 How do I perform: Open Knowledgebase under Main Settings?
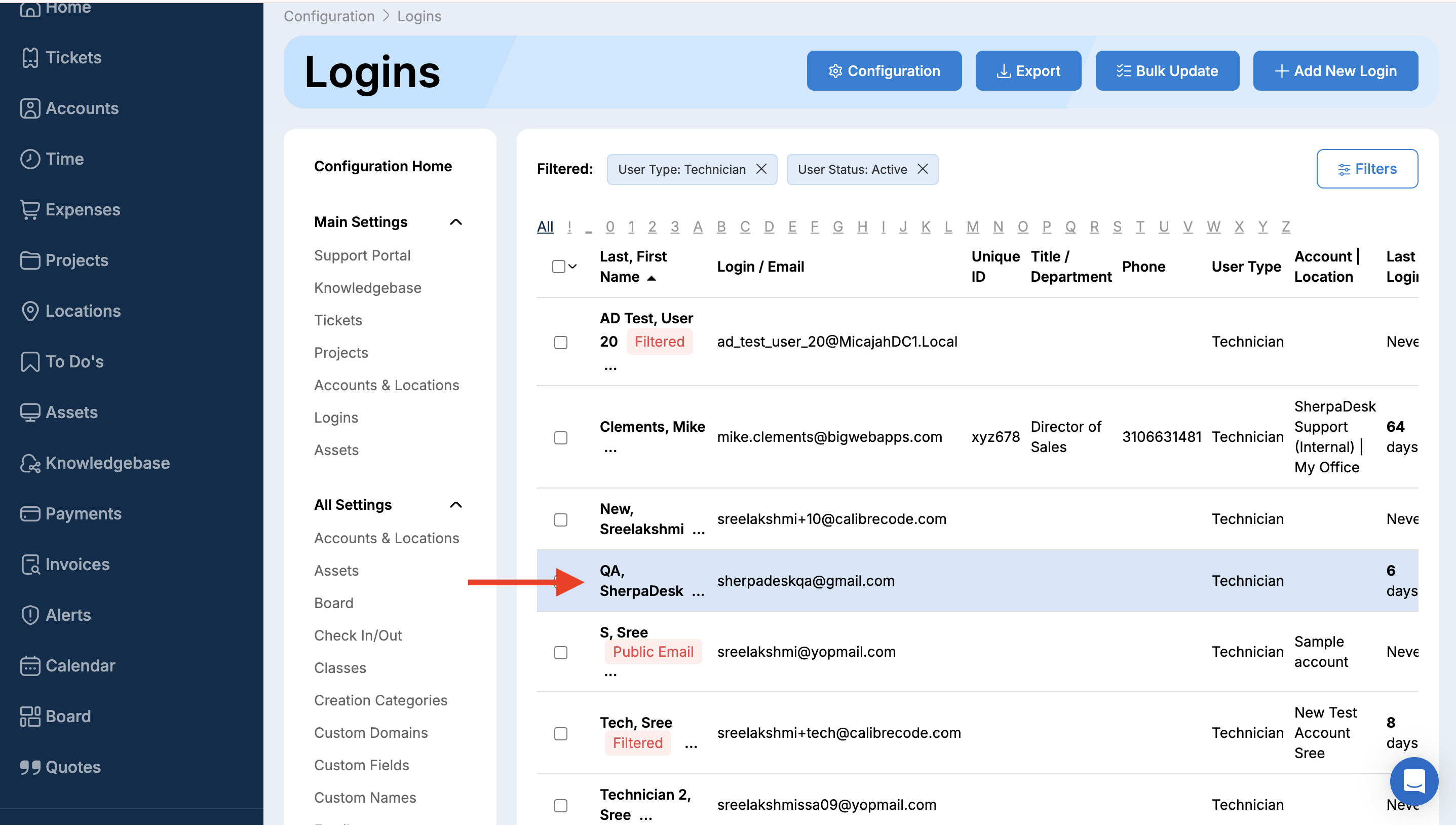tap(367, 288)
